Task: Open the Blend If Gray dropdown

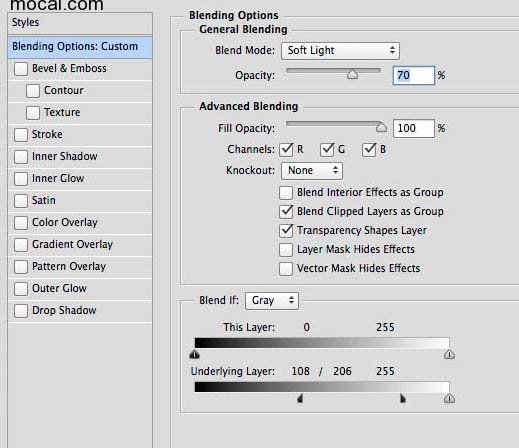Action: (272, 301)
